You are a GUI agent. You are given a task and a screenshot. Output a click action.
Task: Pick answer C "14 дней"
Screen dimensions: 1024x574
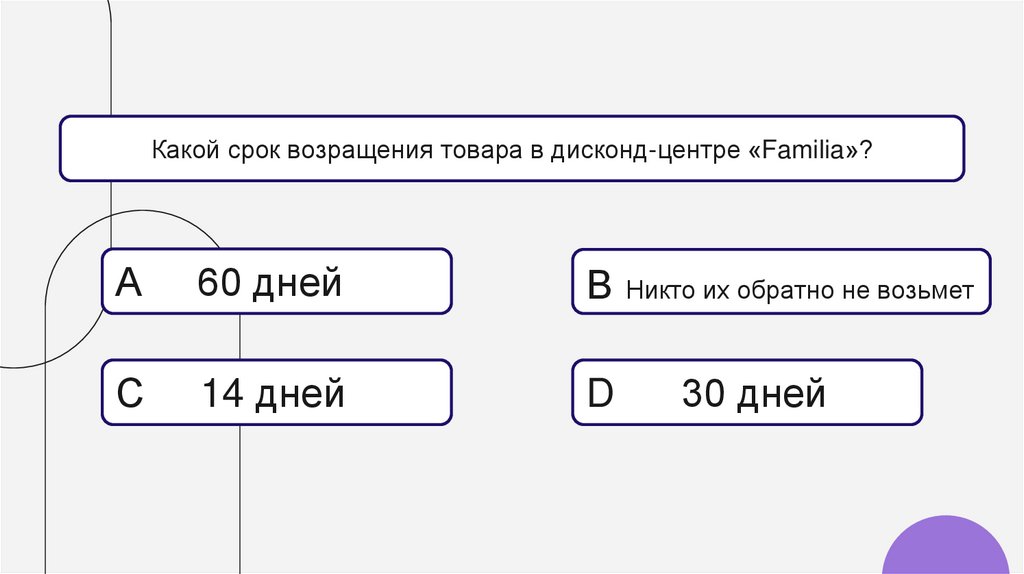(x=277, y=393)
